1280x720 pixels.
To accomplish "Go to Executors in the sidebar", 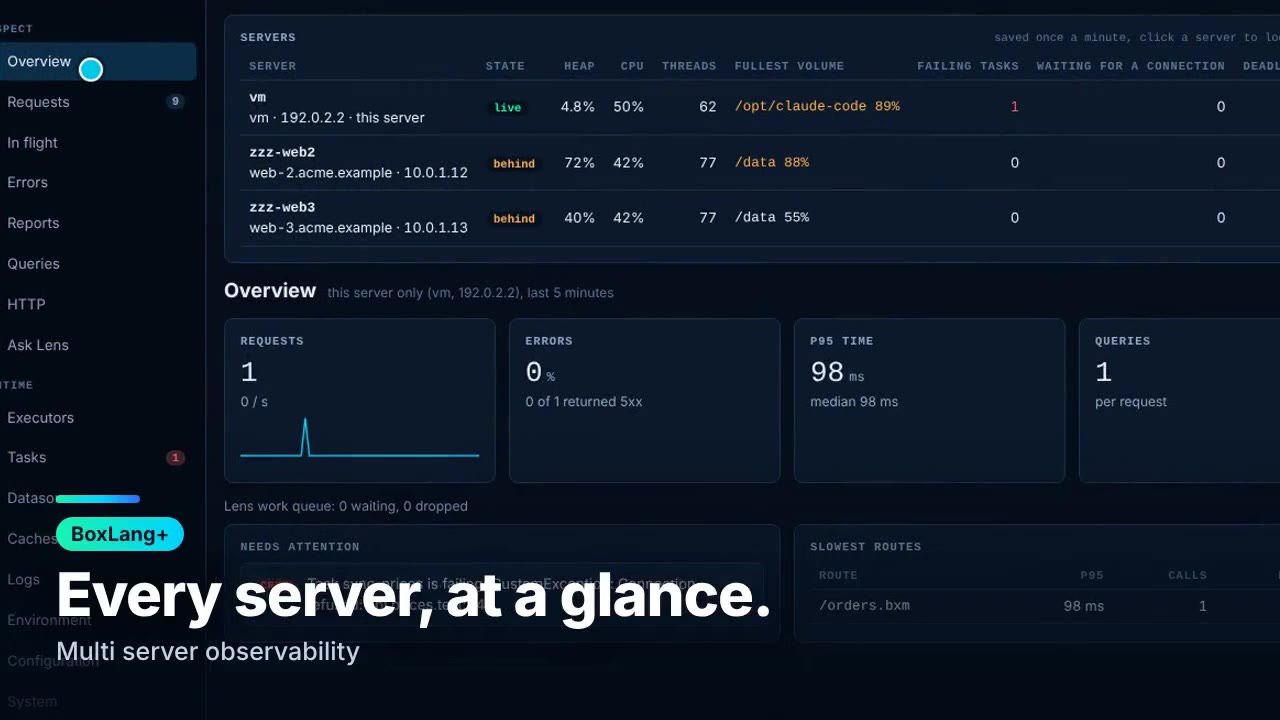I will 40,417.
